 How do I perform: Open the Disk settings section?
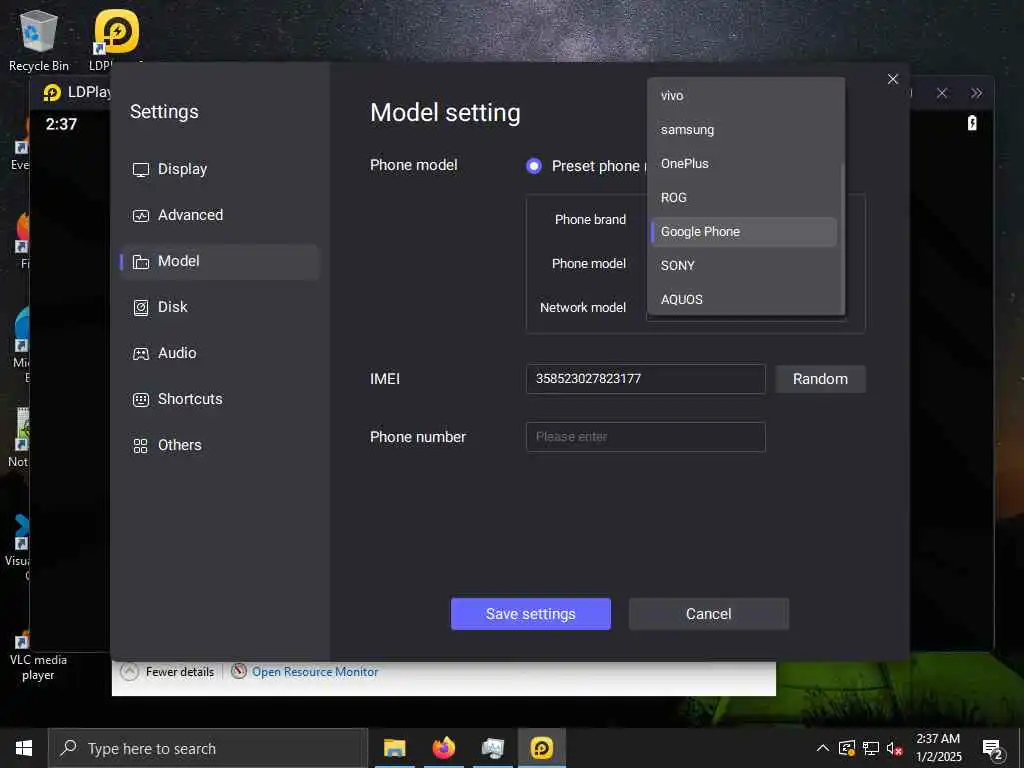[x=219, y=307]
